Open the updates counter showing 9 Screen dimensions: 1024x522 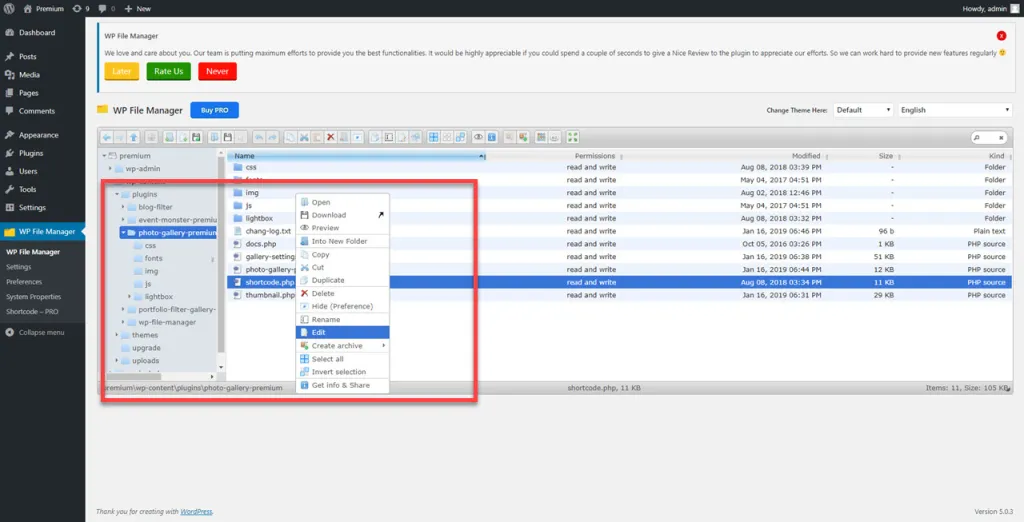pyautogui.click(x=82, y=8)
